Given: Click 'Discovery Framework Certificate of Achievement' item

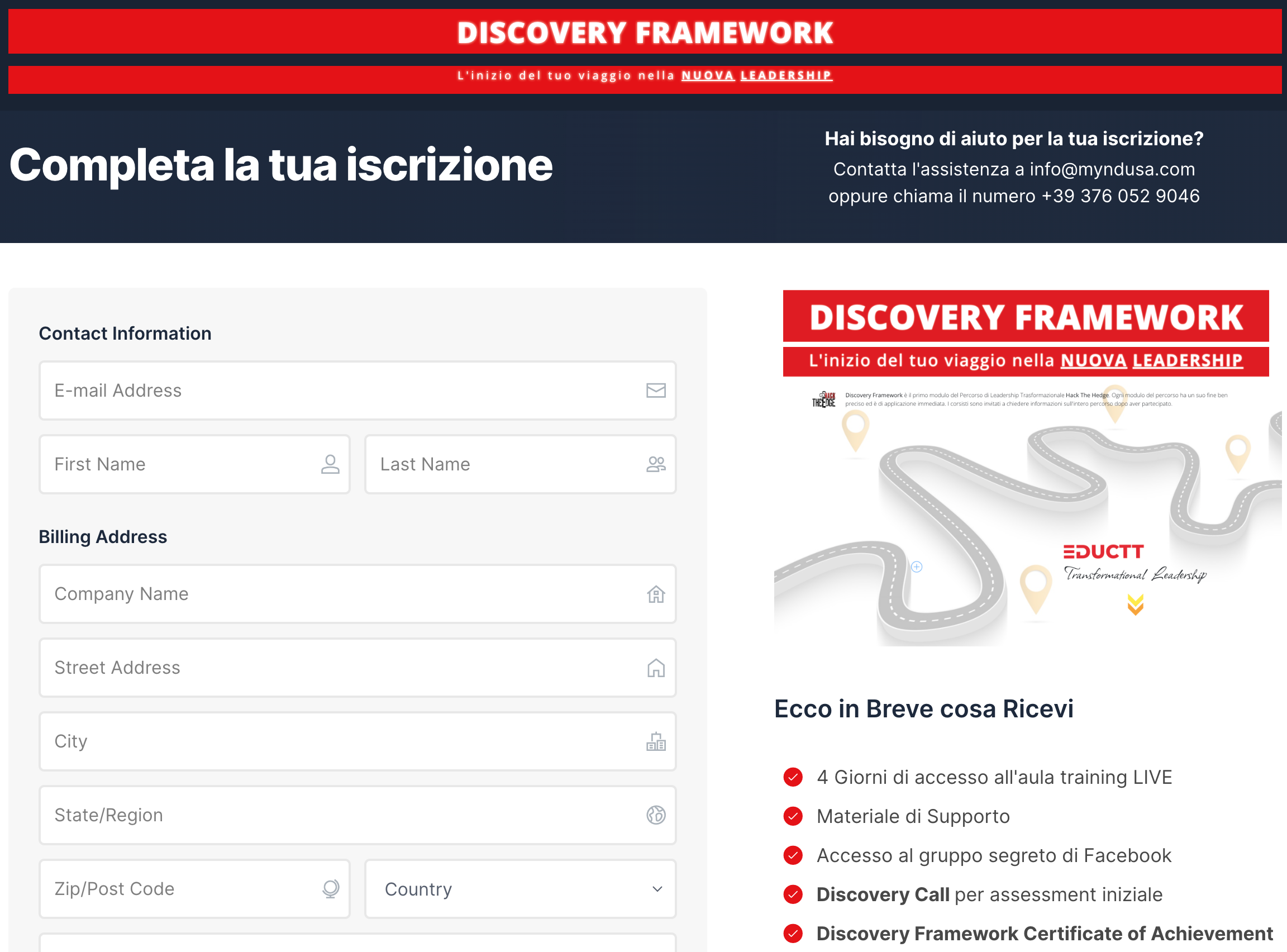Looking at the screenshot, I should [1045, 934].
